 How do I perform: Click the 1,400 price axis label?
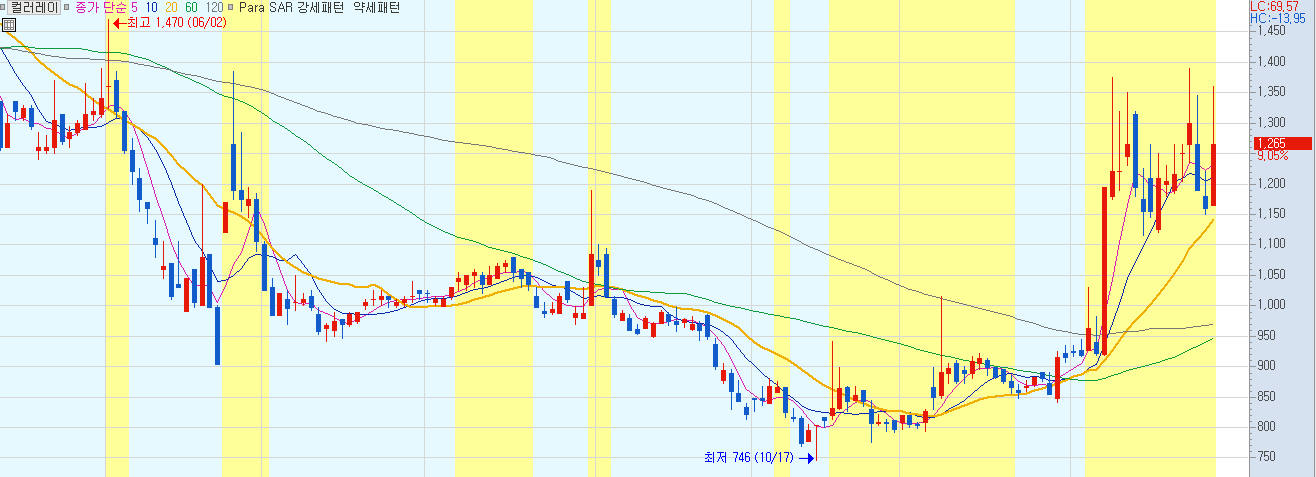click(1272, 61)
